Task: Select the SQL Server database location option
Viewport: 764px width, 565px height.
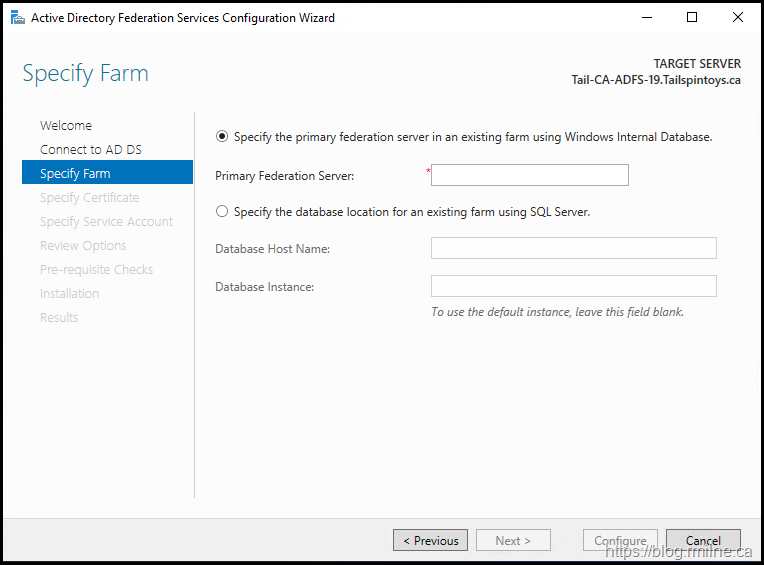Action: point(222,212)
